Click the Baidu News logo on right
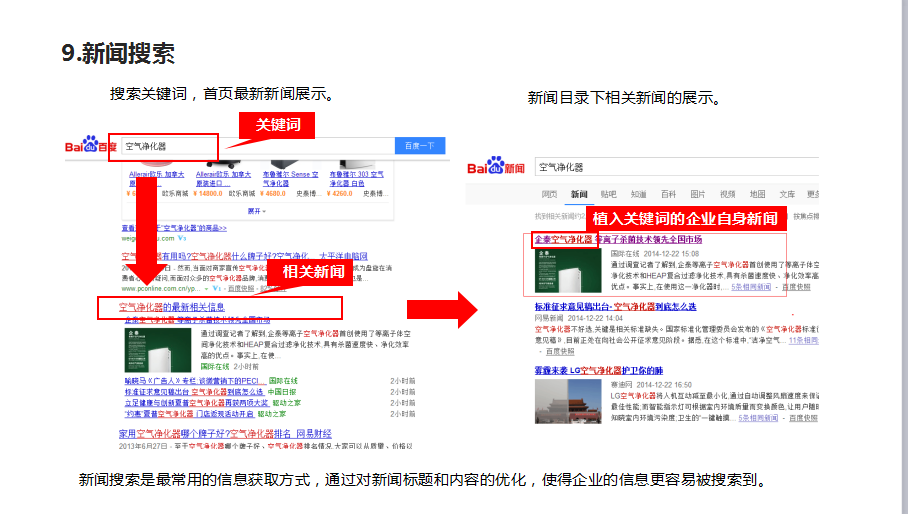Viewport: 908px width, 514px height. tap(496, 167)
